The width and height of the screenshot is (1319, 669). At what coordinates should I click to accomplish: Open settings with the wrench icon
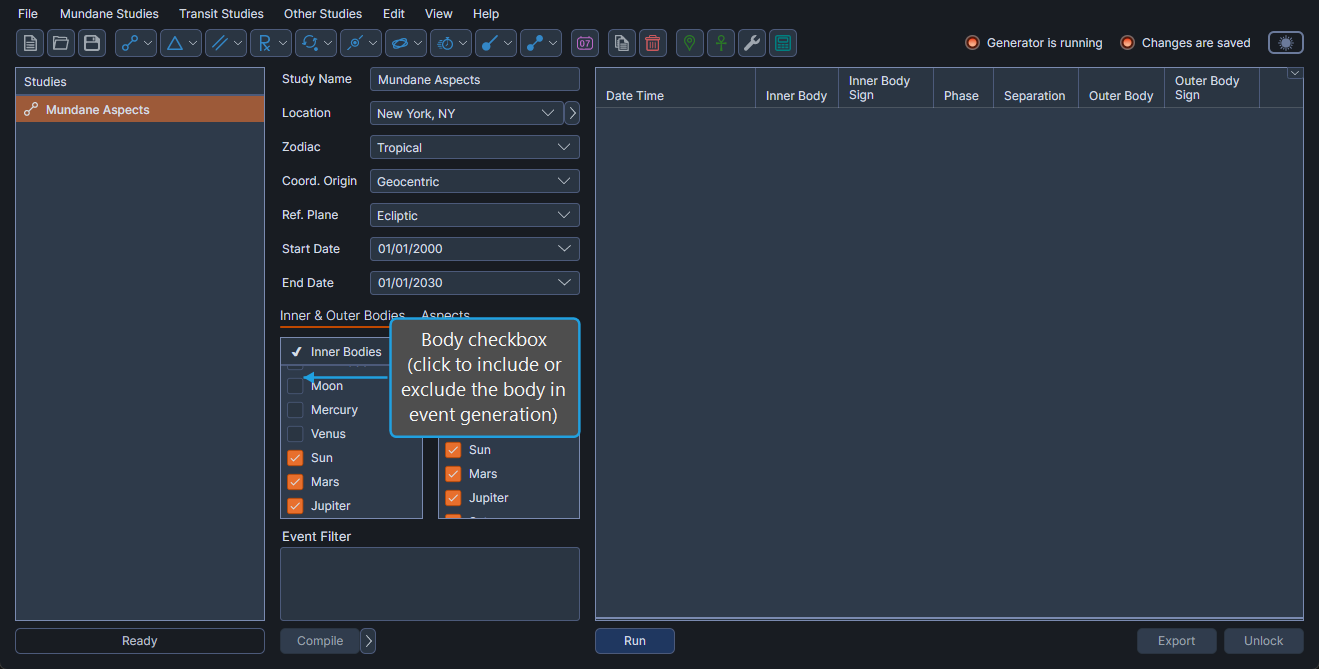752,43
